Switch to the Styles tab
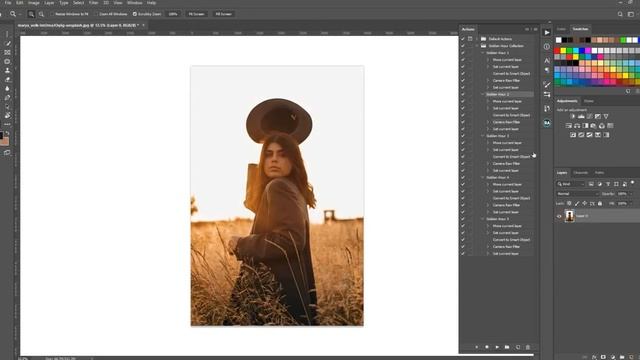This screenshot has width=640, height=360. coord(589,101)
